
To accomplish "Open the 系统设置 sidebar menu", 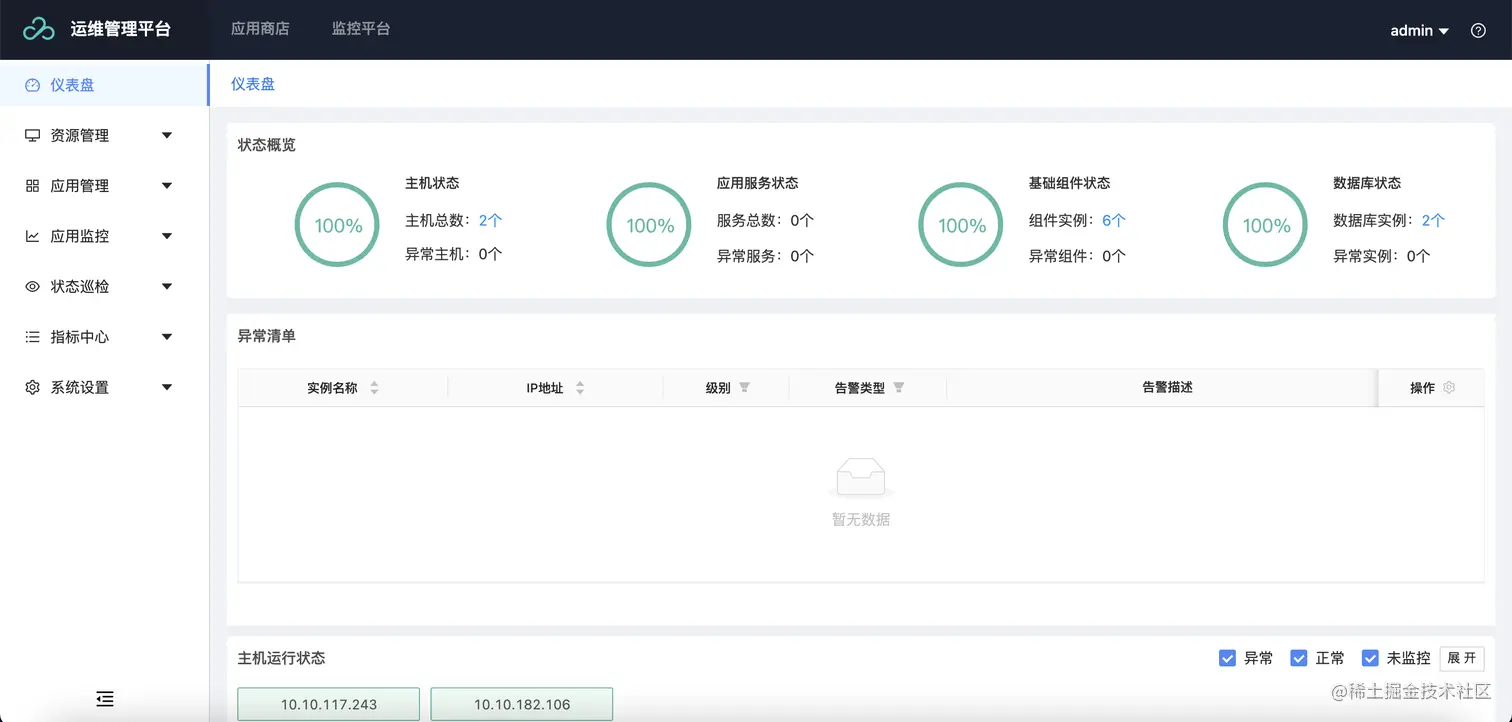I will (104, 387).
